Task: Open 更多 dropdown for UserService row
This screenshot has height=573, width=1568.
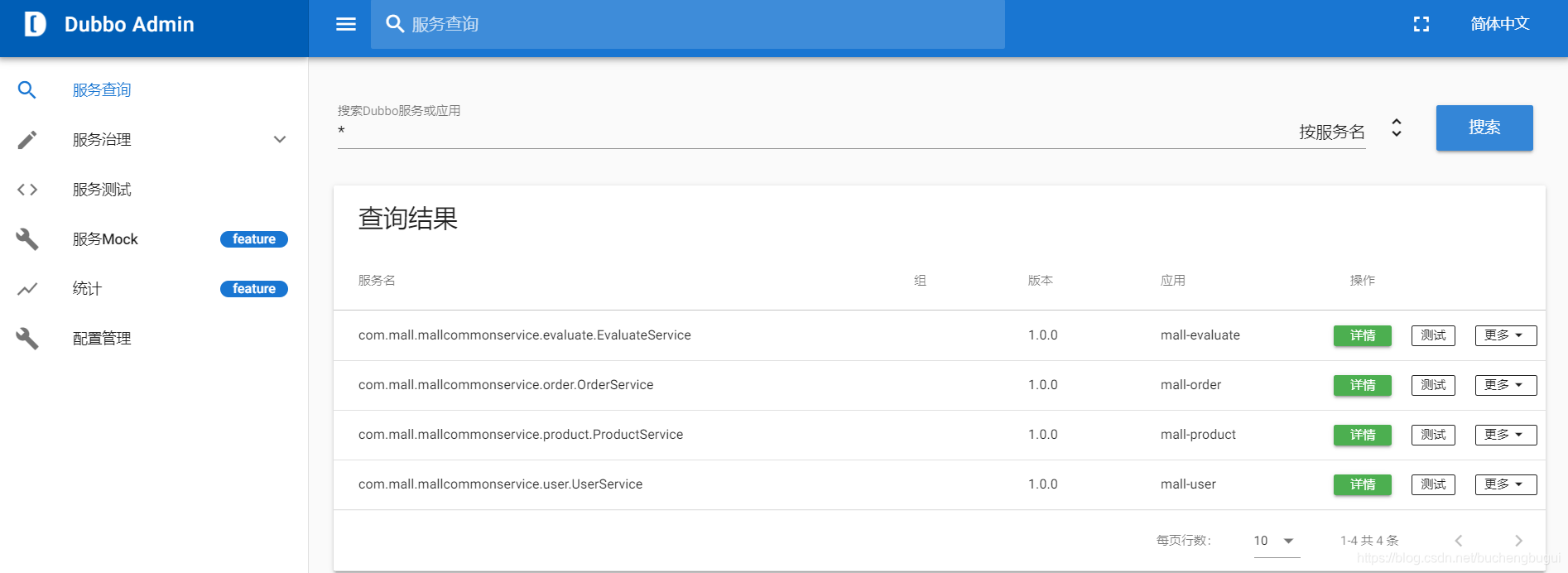Action: click(x=1505, y=484)
